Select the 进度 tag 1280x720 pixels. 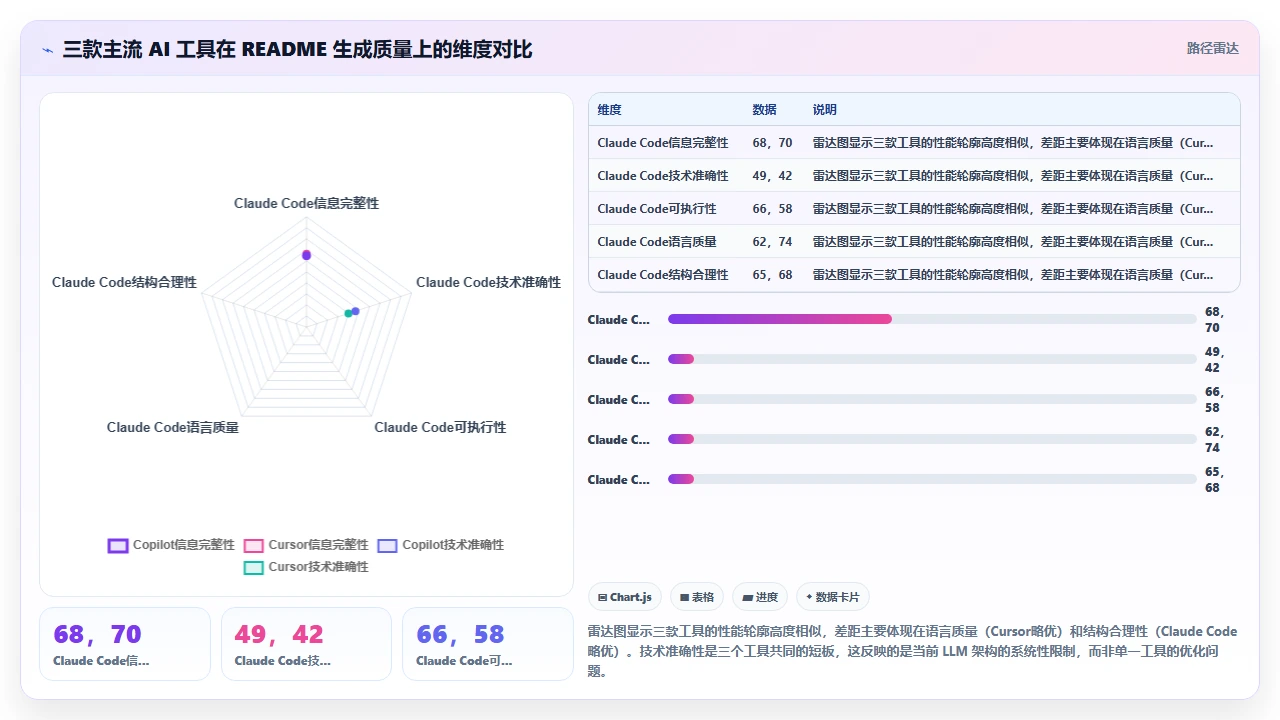coord(760,597)
